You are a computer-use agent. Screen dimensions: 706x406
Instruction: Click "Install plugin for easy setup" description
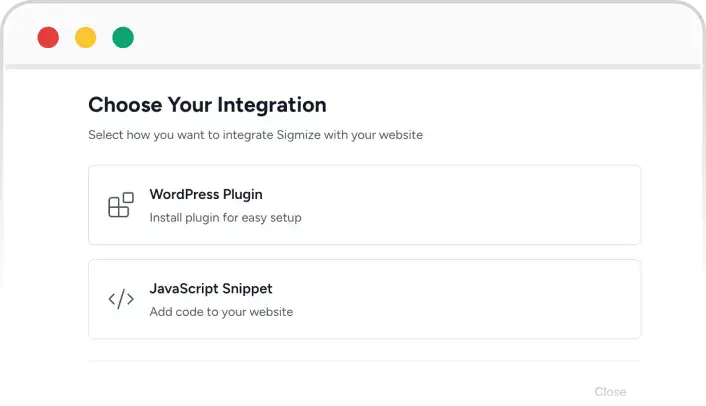tap(226, 218)
